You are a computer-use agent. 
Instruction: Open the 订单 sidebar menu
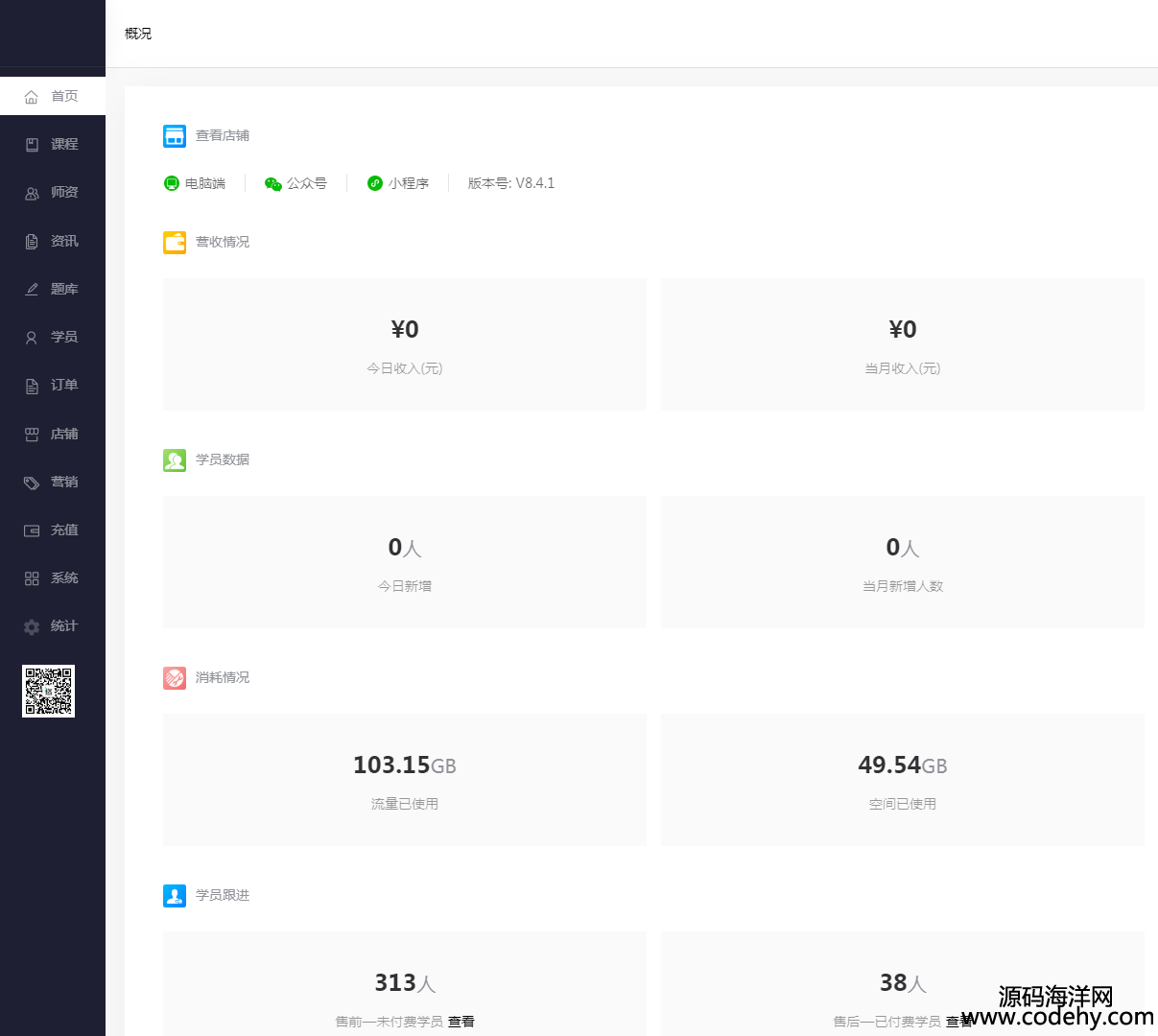coord(53,385)
